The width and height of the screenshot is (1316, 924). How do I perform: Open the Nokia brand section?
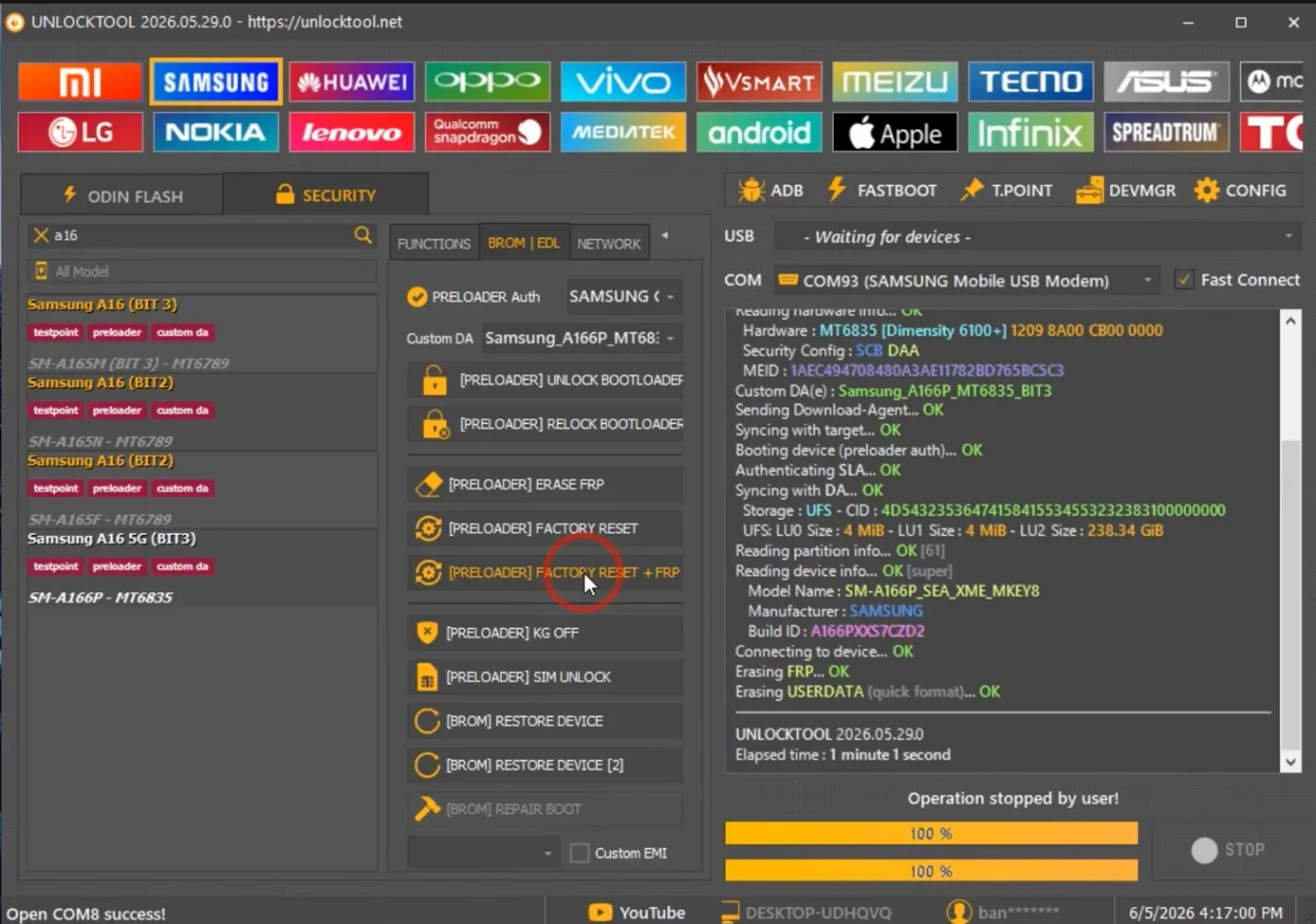tap(215, 133)
